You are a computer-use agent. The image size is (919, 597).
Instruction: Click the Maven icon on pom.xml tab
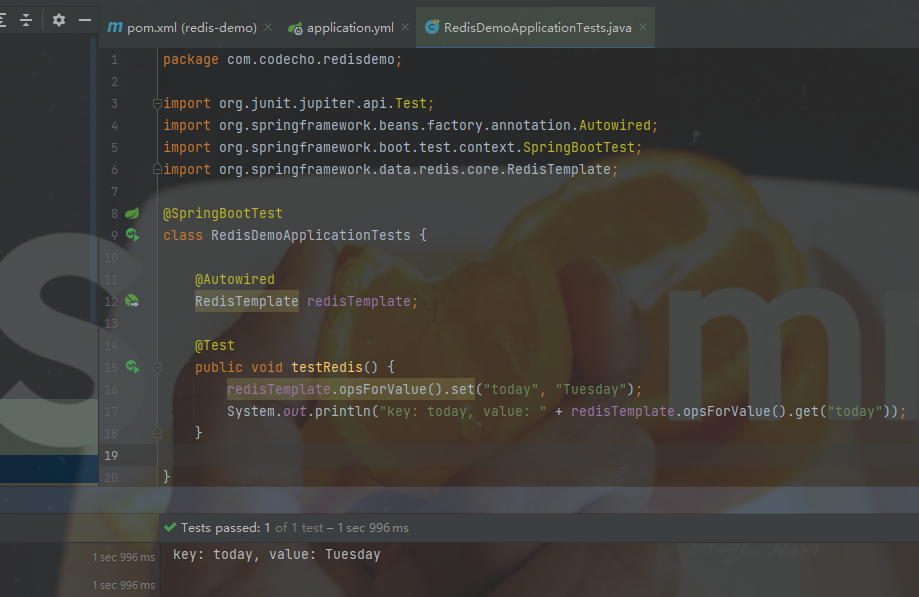115,27
